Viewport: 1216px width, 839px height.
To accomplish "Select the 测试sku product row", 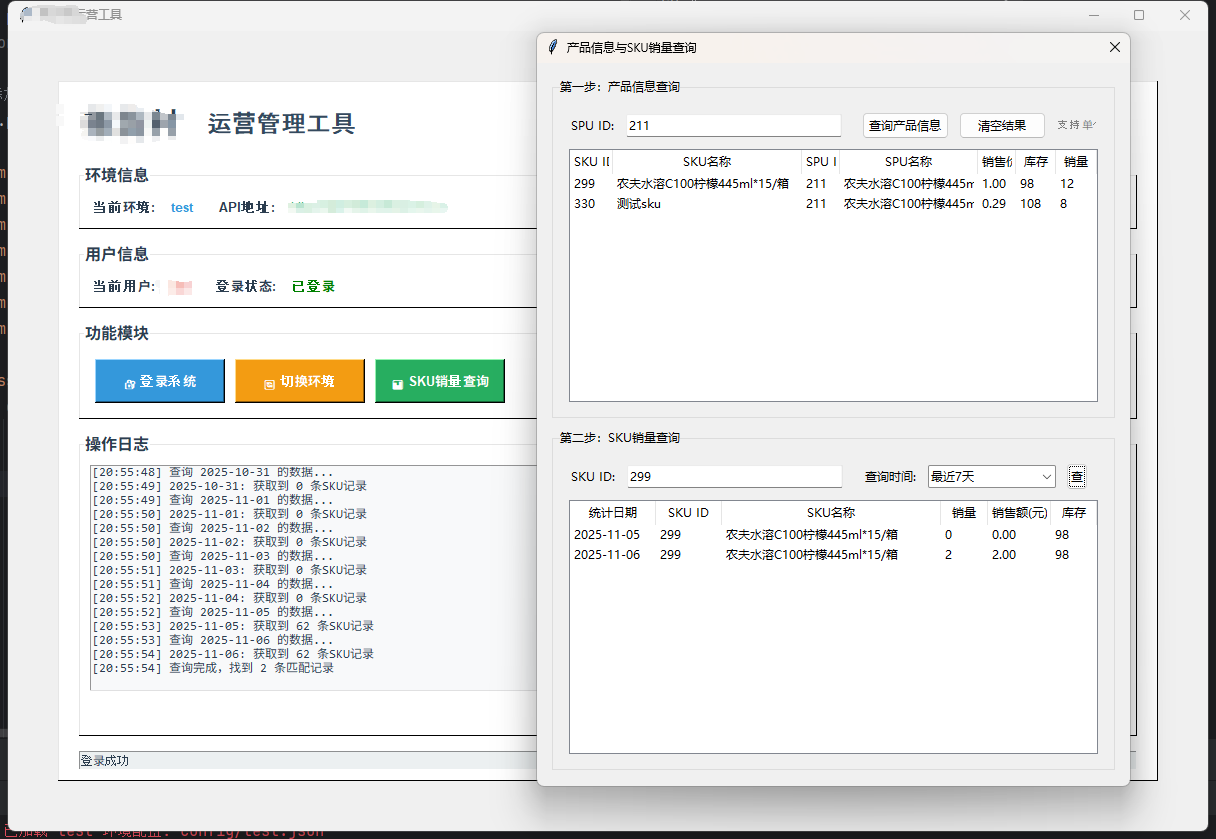I will (833, 204).
